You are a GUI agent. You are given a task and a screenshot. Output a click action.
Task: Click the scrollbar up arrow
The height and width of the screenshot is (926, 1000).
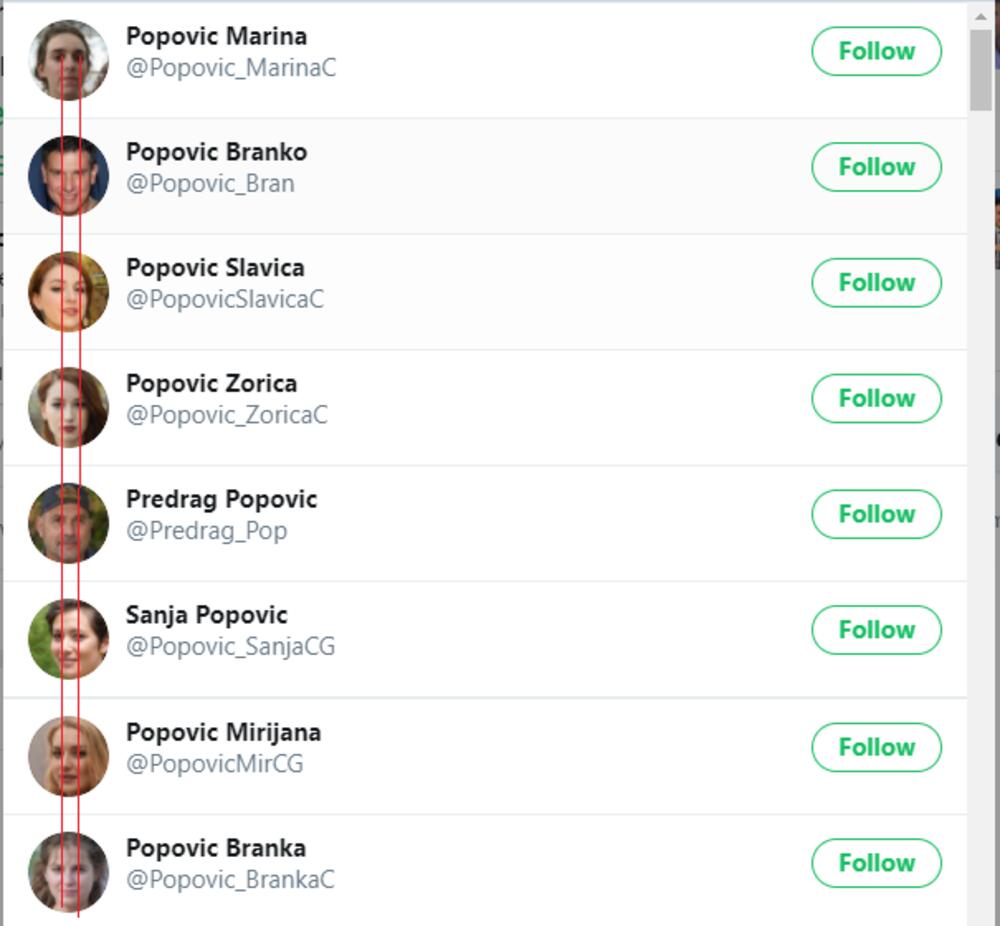click(x=981, y=14)
